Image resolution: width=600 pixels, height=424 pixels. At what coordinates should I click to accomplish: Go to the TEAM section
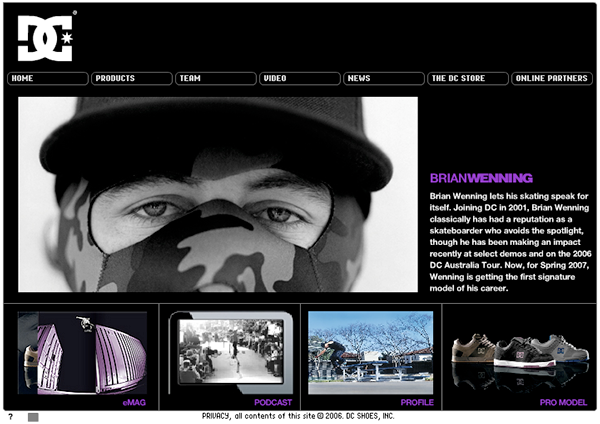(216, 78)
